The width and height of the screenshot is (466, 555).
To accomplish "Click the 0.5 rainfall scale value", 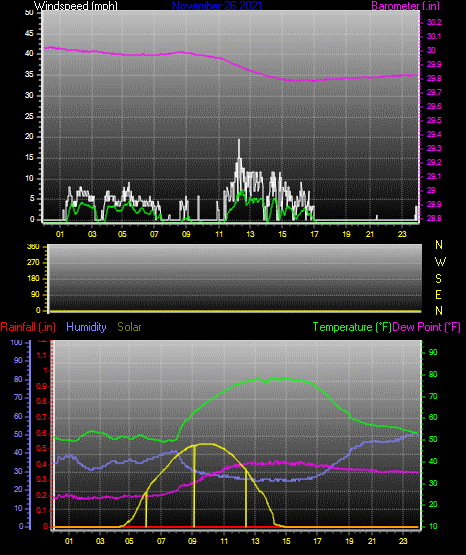I will [42, 448].
